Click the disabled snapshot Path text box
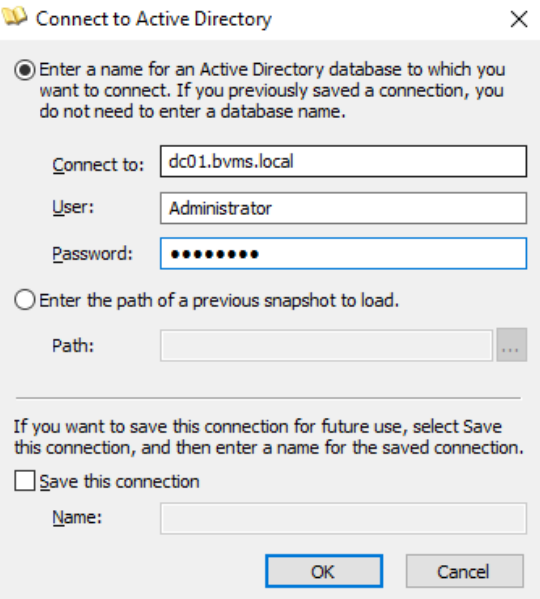 327,345
